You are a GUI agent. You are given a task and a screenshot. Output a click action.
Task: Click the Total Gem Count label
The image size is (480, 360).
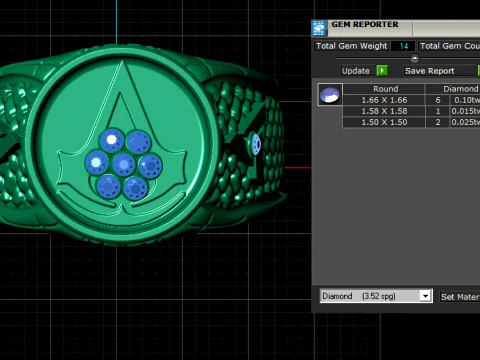click(x=449, y=46)
